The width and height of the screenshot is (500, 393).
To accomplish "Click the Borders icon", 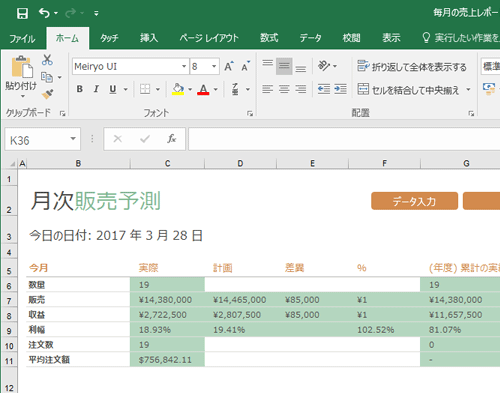I will (145, 89).
